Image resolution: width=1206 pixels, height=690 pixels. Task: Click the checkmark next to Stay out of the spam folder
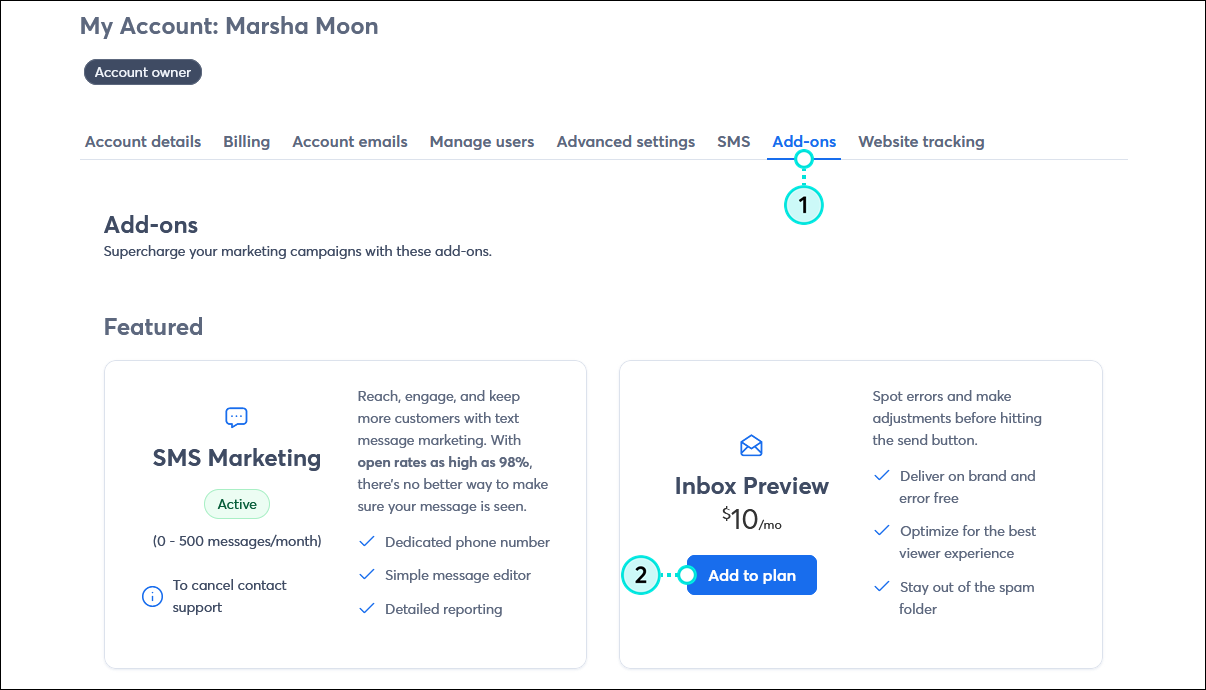882,587
